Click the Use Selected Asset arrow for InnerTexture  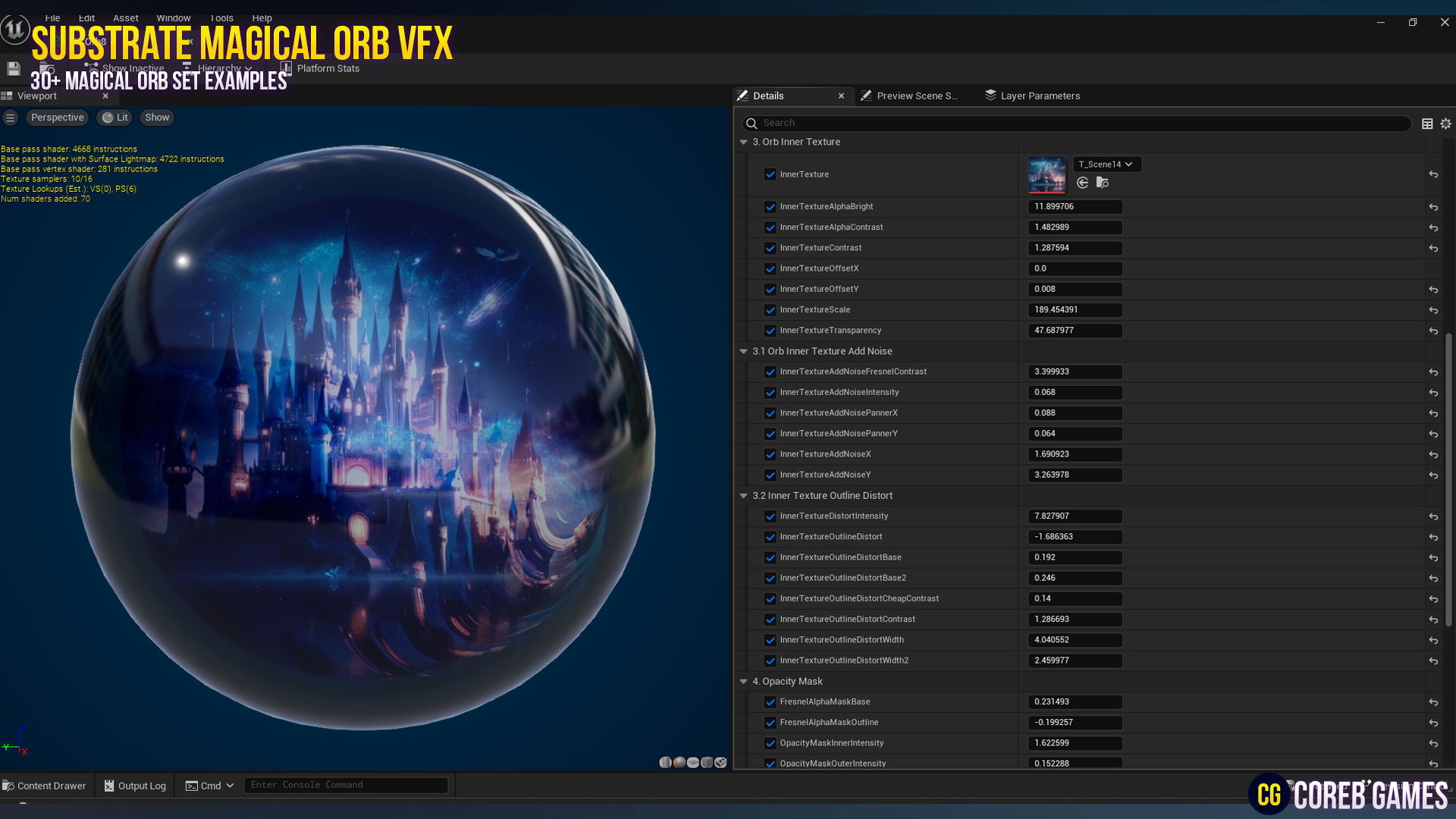click(x=1082, y=182)
